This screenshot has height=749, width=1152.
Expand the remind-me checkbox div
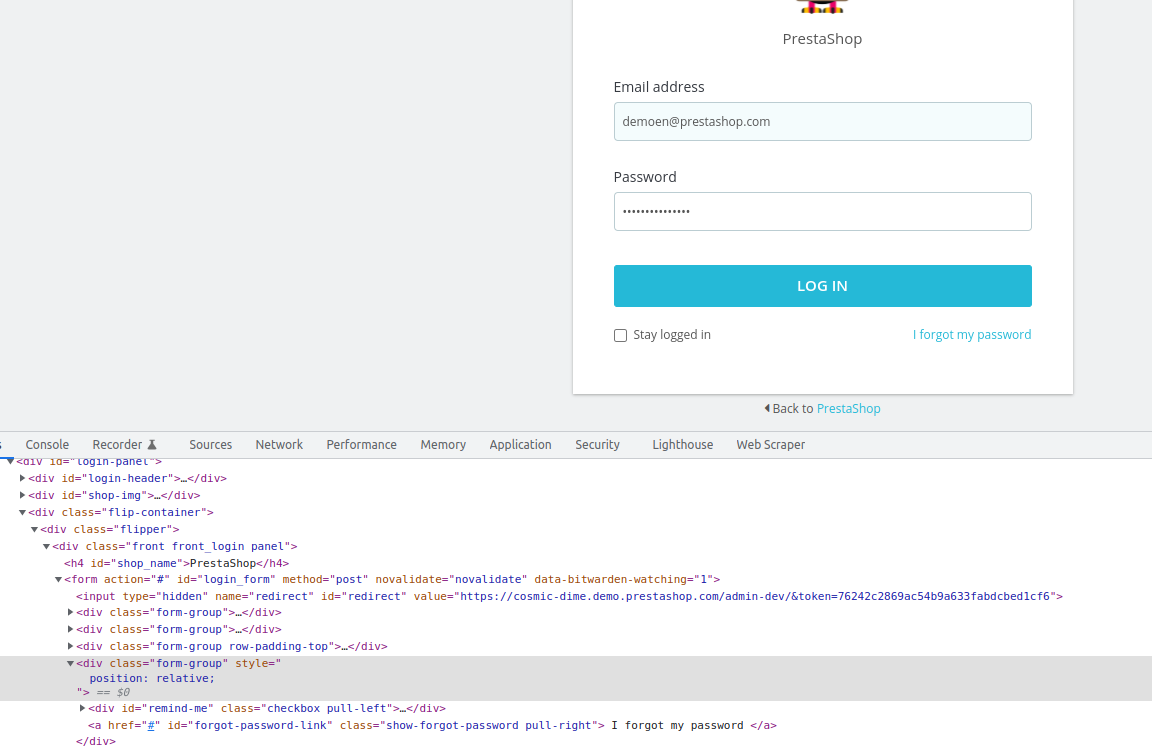[81, 708]
